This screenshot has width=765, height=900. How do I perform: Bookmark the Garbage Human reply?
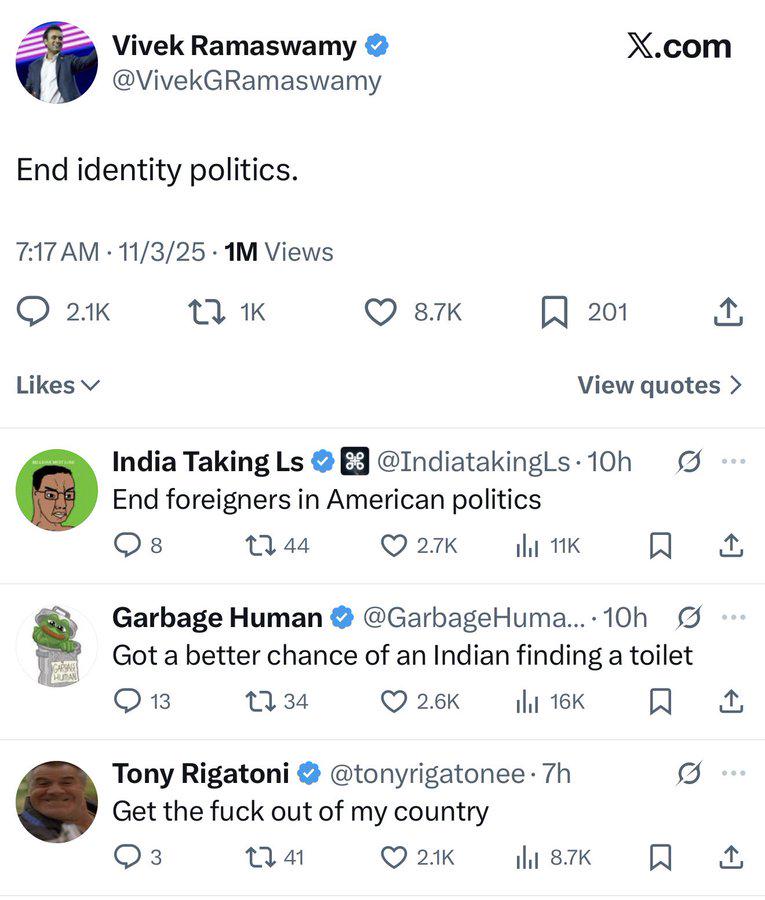pyautogui.click(x=660, y=701)
